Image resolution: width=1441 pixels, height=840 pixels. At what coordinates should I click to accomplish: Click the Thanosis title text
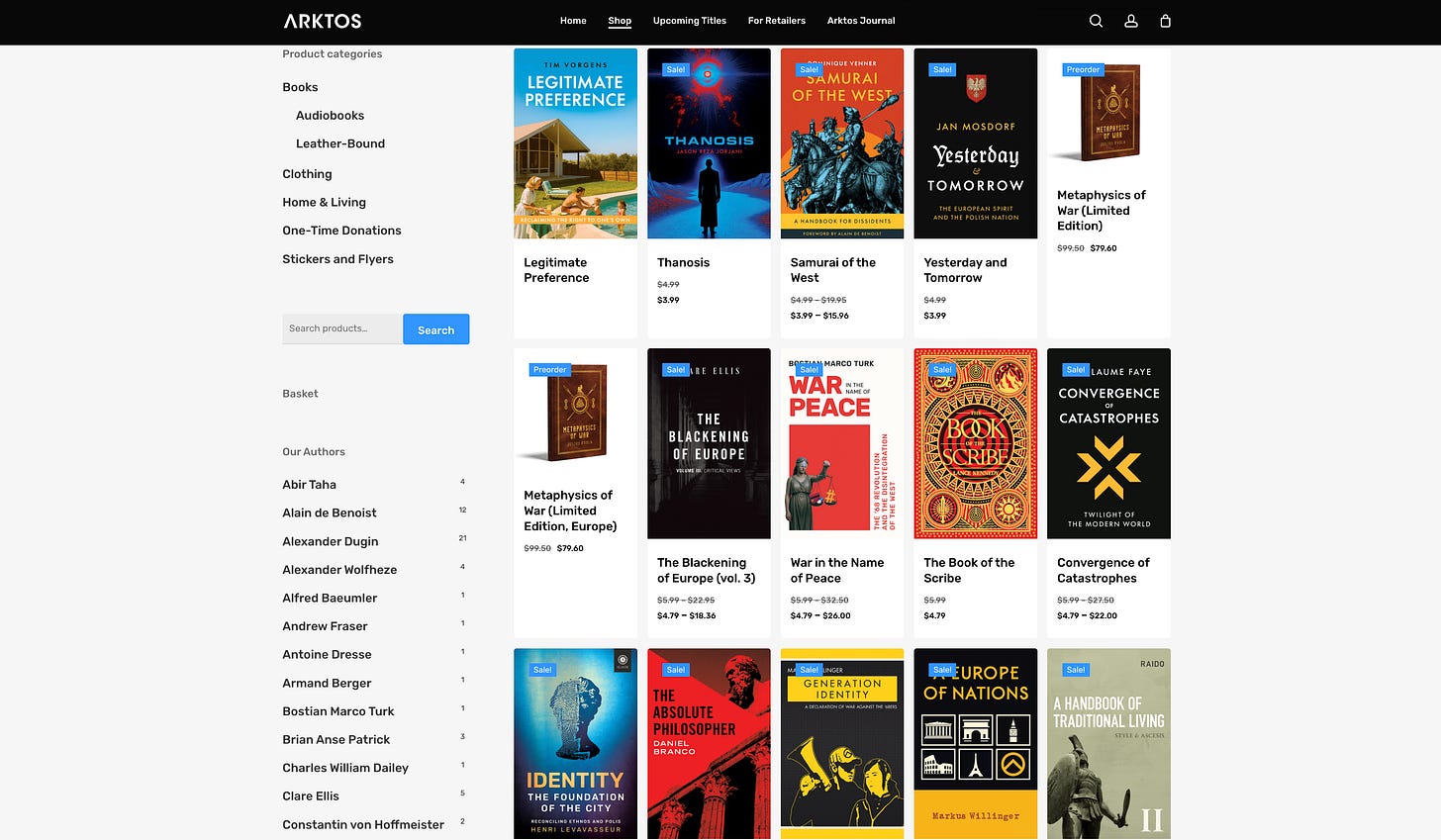click(x=683, y=262)
